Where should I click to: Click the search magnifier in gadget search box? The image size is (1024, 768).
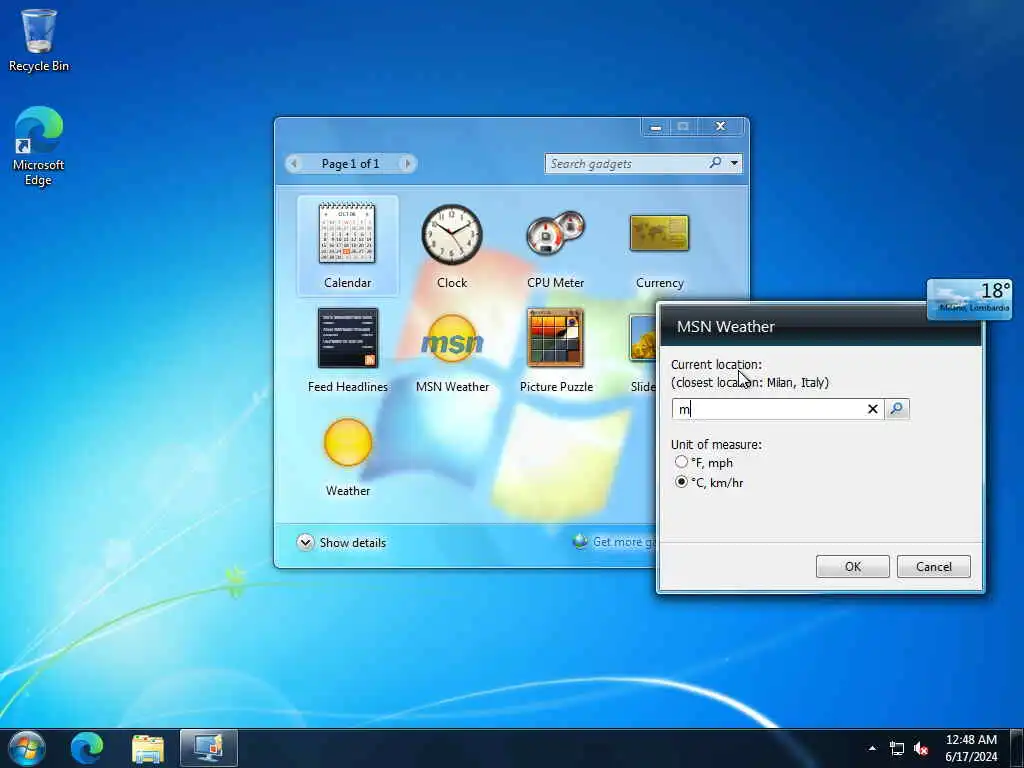click(715, 163)
